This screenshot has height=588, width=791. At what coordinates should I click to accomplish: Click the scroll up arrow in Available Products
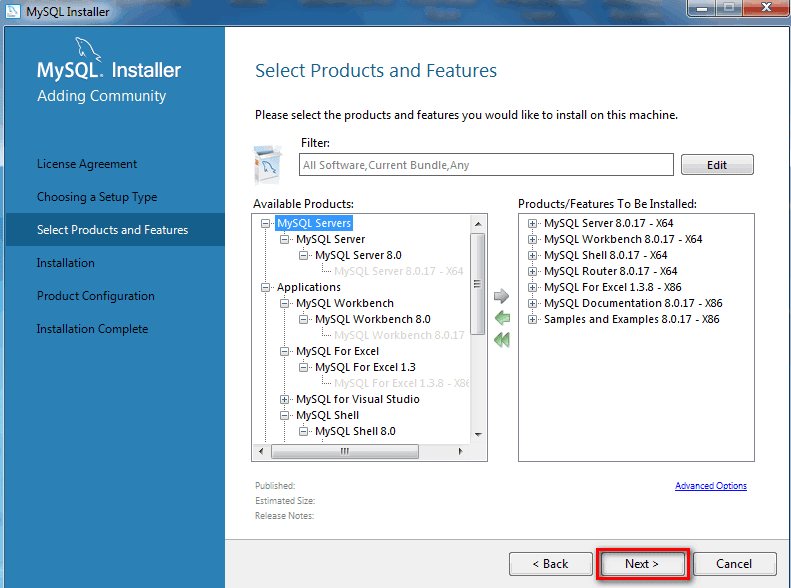coord(478,223)
